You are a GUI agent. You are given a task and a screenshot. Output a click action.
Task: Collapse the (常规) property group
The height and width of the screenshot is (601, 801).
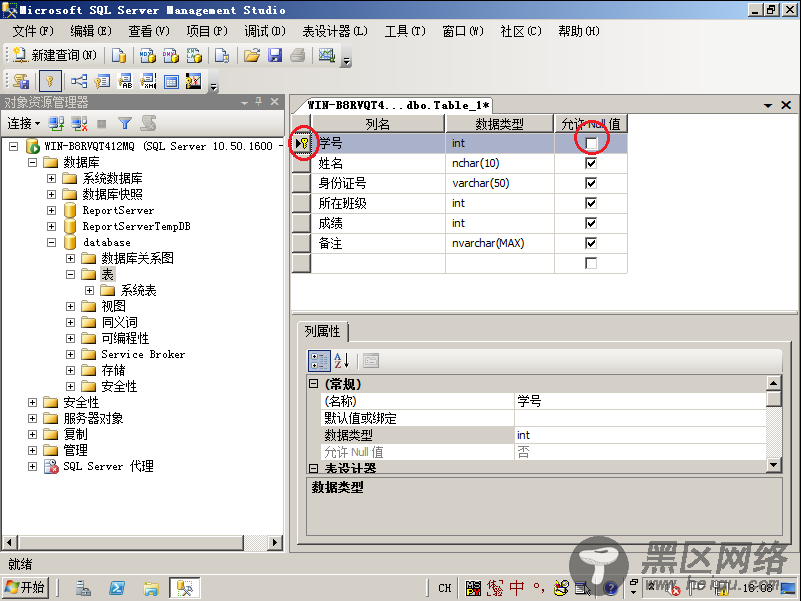tap(314, 383)
